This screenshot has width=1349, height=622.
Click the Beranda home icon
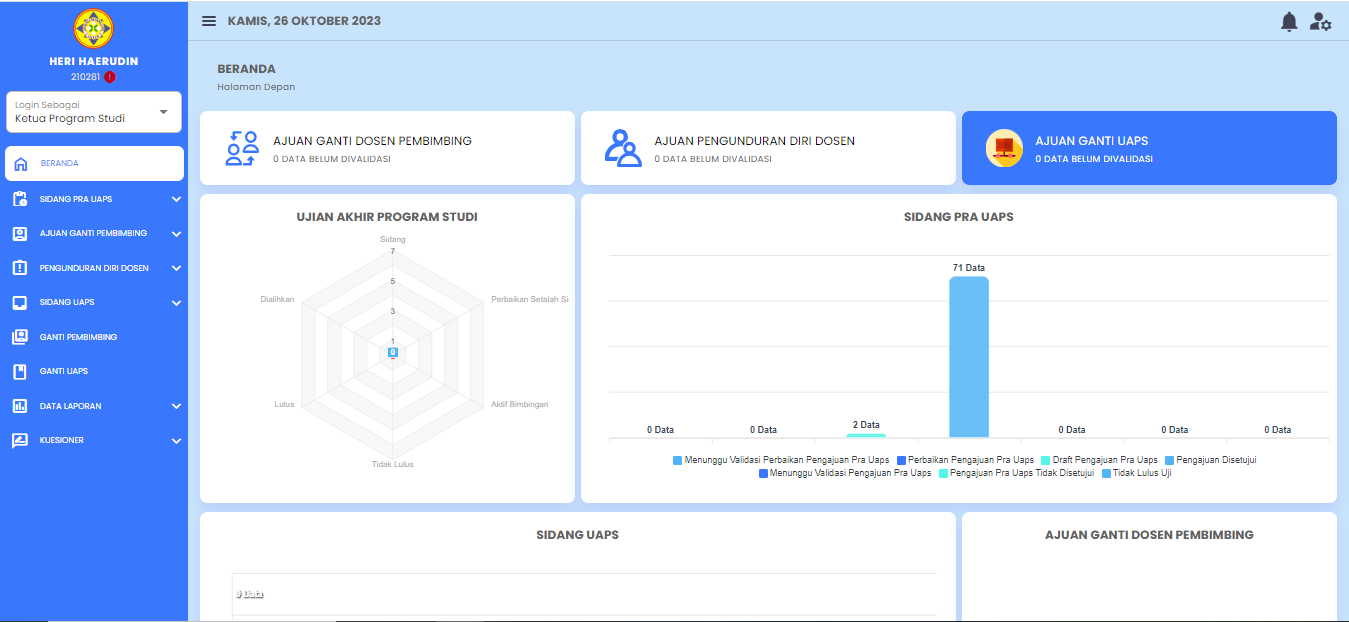(x=21, y=164)
